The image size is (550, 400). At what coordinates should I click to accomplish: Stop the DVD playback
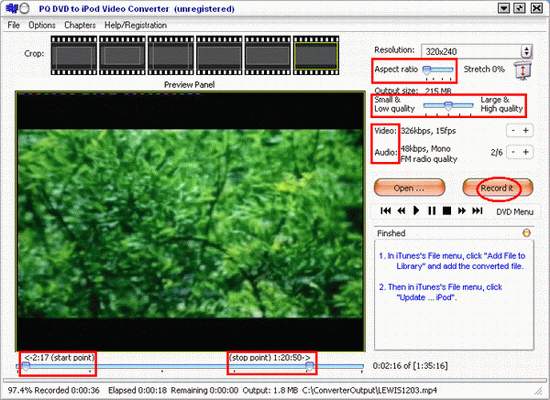pyautogui.click(x=447, y=211)
